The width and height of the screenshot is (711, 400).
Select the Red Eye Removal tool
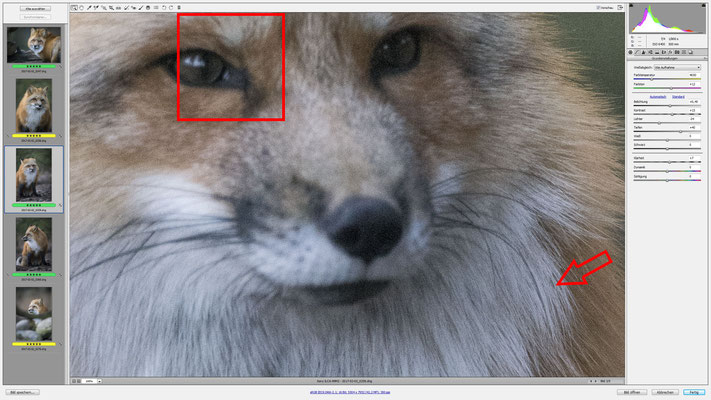pos(133,8)
